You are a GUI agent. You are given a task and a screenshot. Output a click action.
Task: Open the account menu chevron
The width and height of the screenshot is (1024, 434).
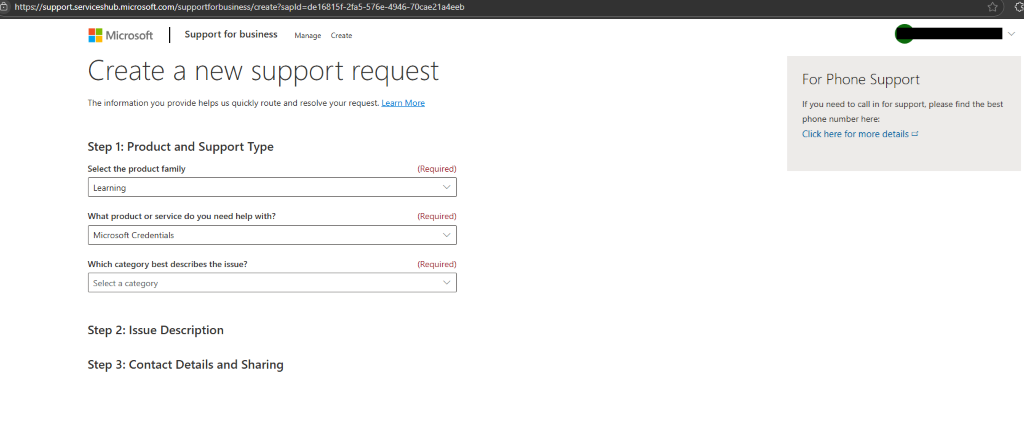click(x=1012, y=35)
